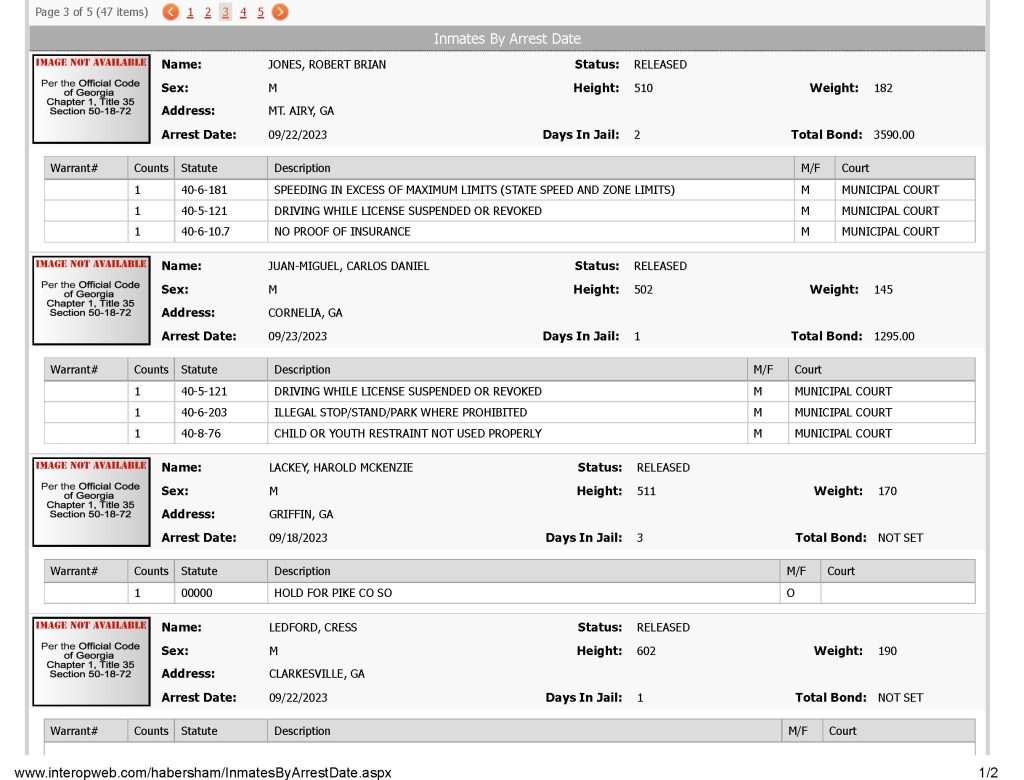This screenshot has width=1024, height=780.
Task: Click Robert Brian Jones image placeholder
Action: (x=91, y=99)
